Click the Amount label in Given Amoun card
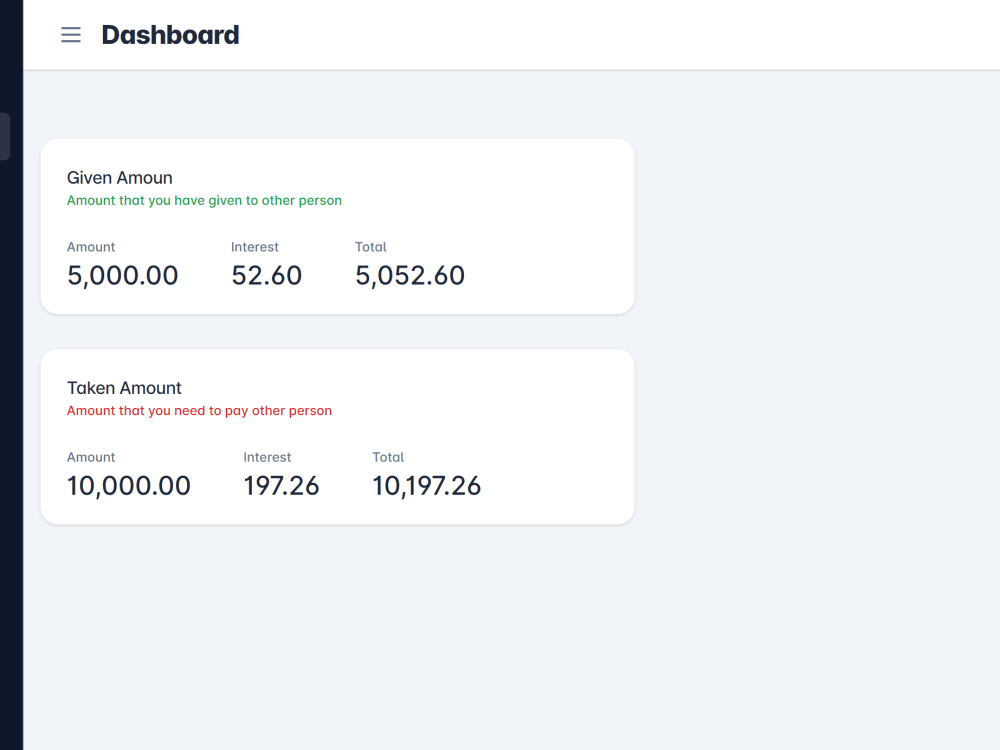 click(91, 247)
